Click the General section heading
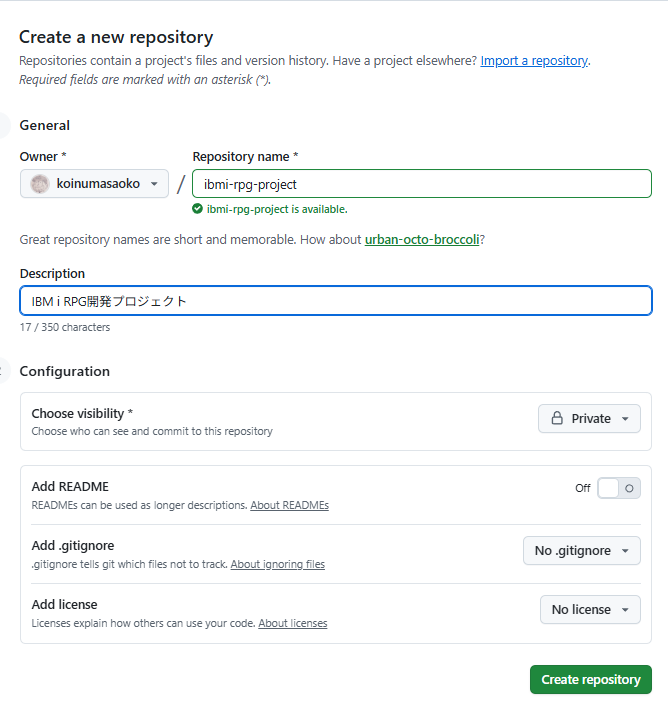 tap(45, 125)
